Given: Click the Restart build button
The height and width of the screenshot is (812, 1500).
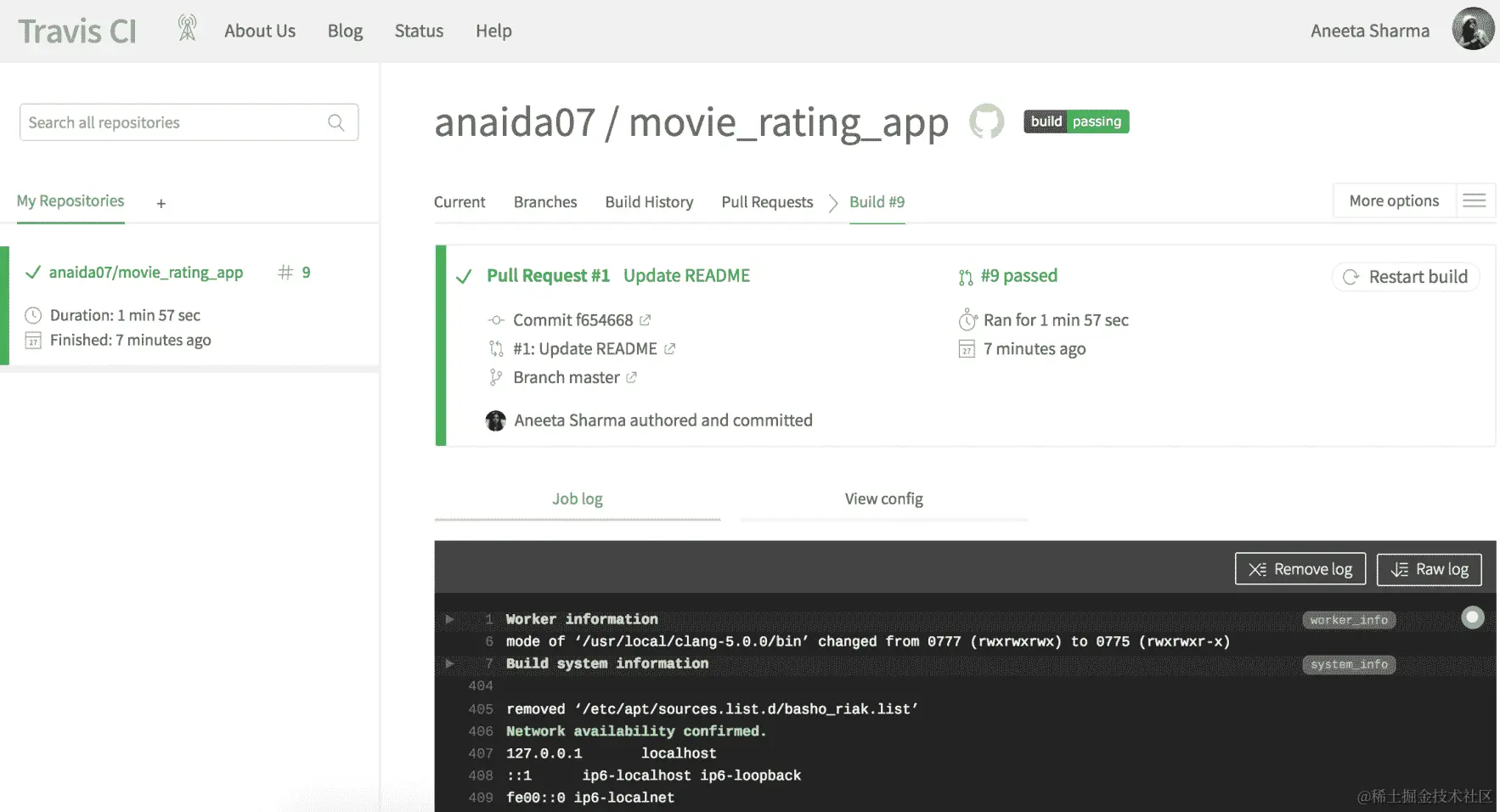Looking at the screenshot, I should 1406,277.
